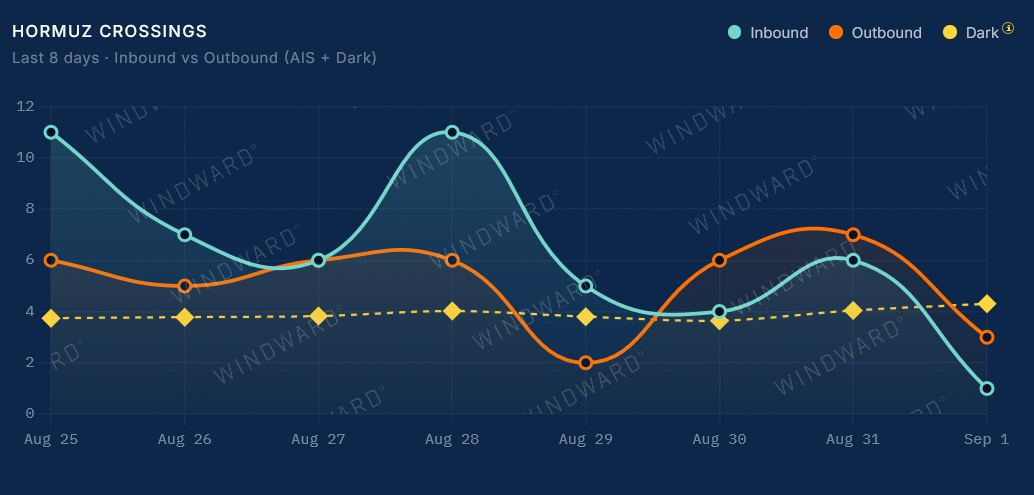Toggle the Outbound series legend item
Image resolution: width=1034 pixels, height=495 pixels.
876,32
